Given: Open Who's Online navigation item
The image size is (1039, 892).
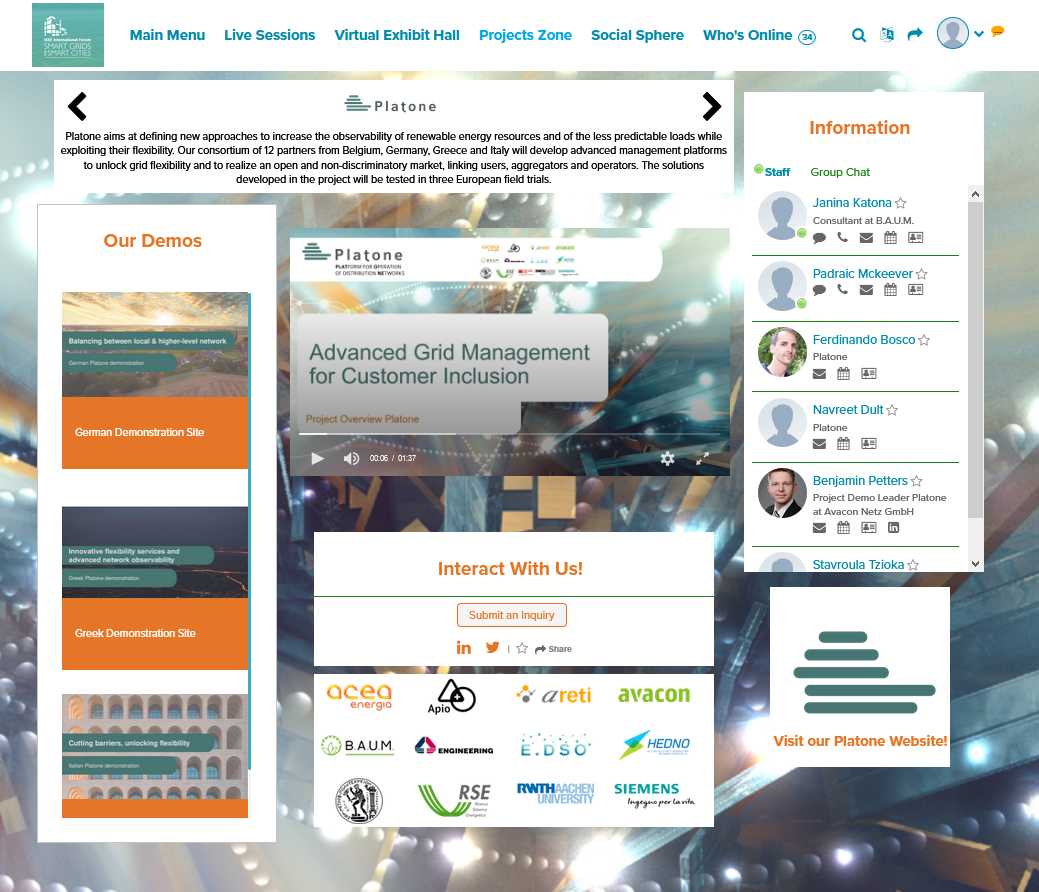Looking at the screenshot, I should pos(759,36).
